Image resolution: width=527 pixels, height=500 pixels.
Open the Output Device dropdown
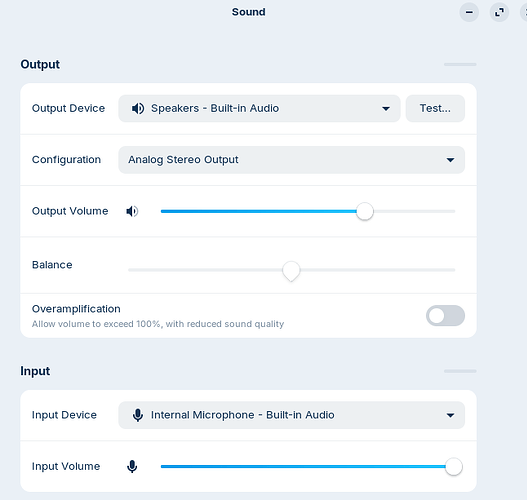pos(259,109)
